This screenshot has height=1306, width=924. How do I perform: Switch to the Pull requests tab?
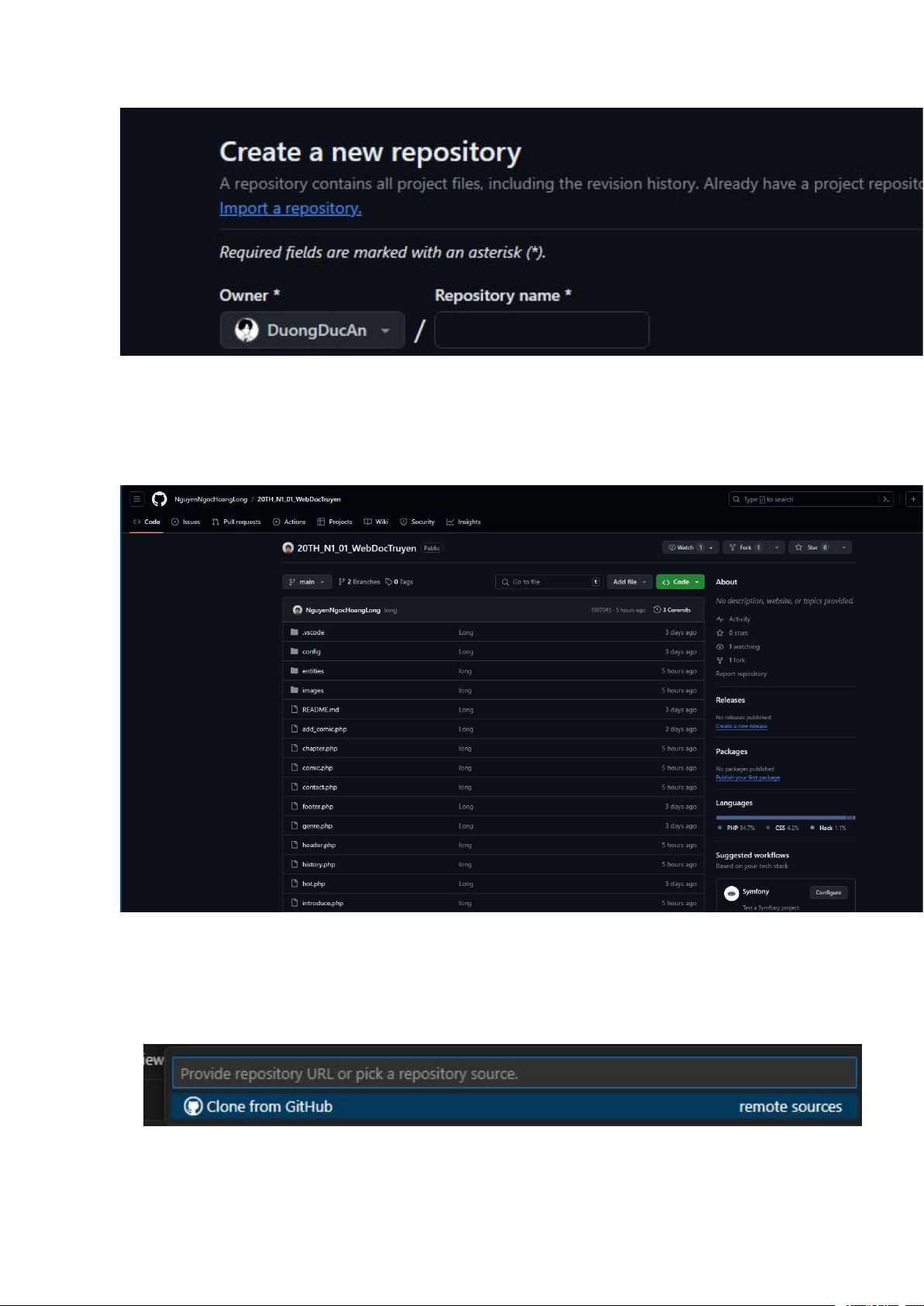point(236,522)
